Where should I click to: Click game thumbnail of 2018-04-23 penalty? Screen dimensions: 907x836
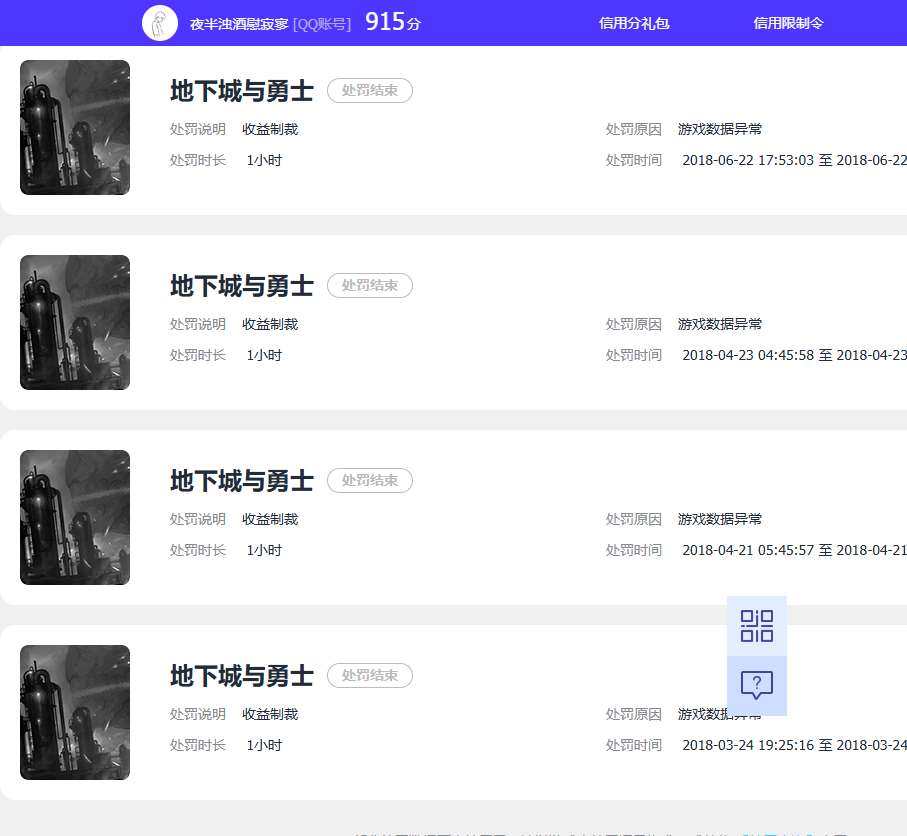coord(75,322)
